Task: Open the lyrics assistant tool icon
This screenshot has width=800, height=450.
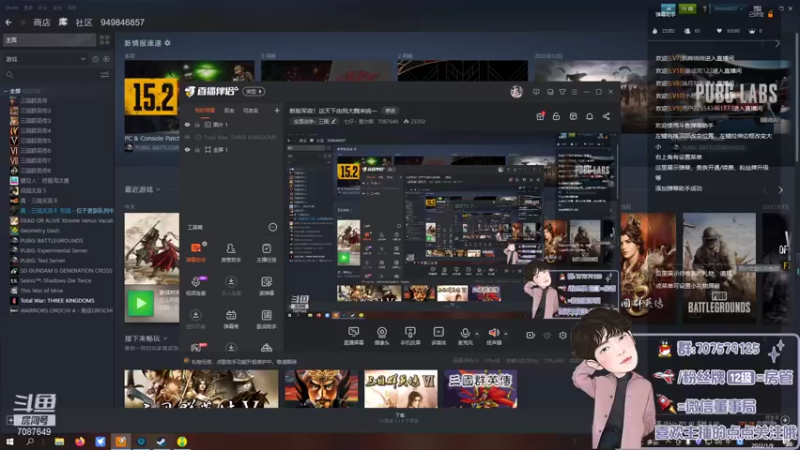Action: 266,319
